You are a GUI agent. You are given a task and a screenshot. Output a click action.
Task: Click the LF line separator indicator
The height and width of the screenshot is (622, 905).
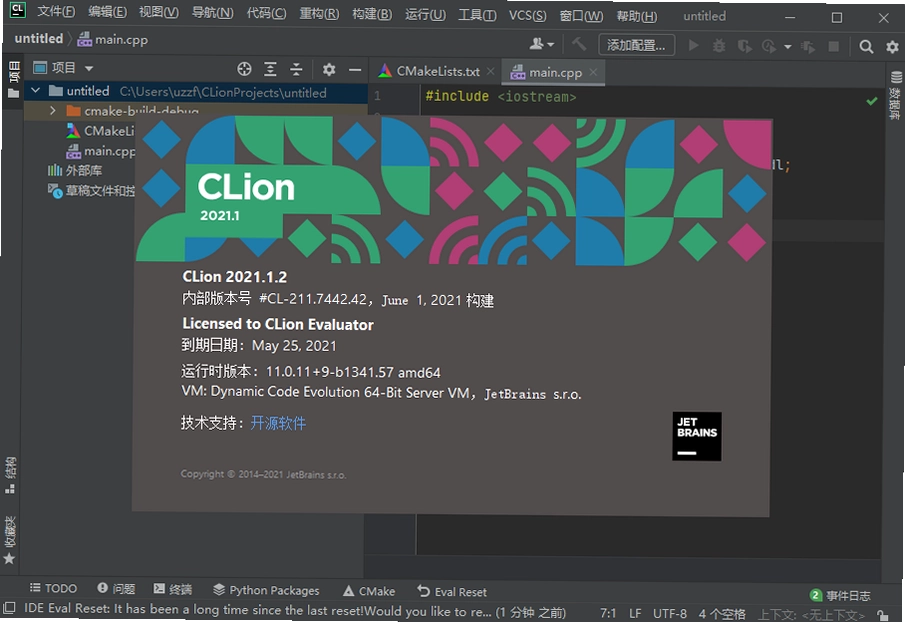click(x=635, y=613)
